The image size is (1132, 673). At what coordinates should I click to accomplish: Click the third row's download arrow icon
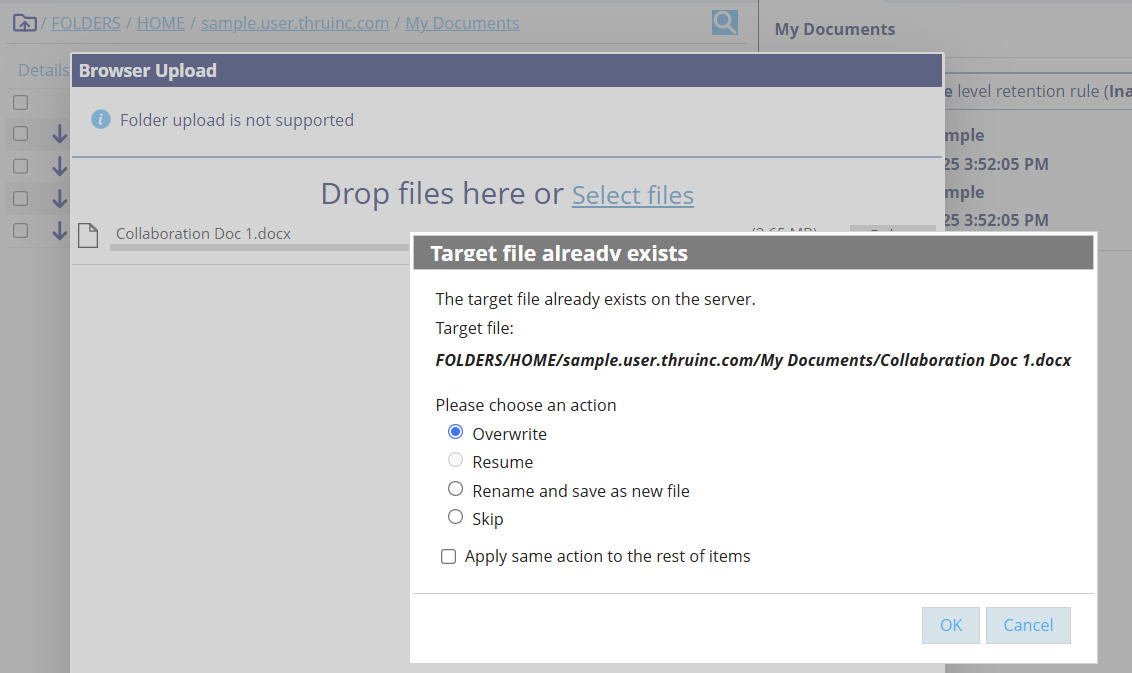tap(59, 198)
